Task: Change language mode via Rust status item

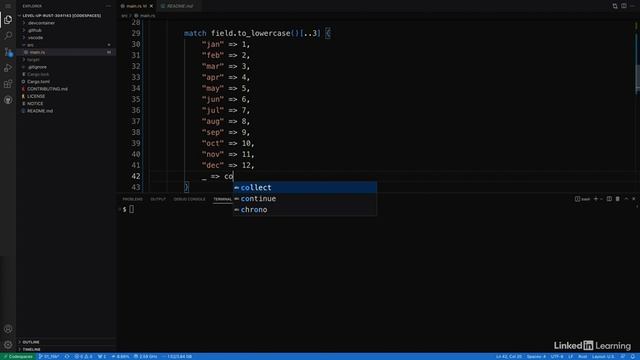Action: 582,357
